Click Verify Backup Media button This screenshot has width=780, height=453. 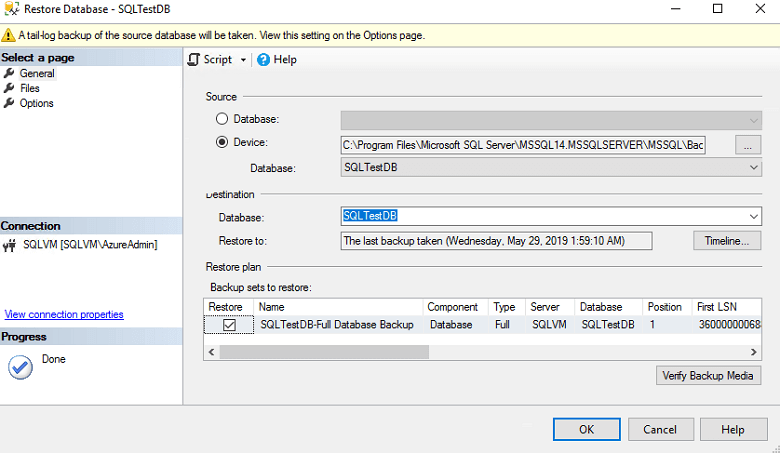pyautogui.click(x=708, y=376)
